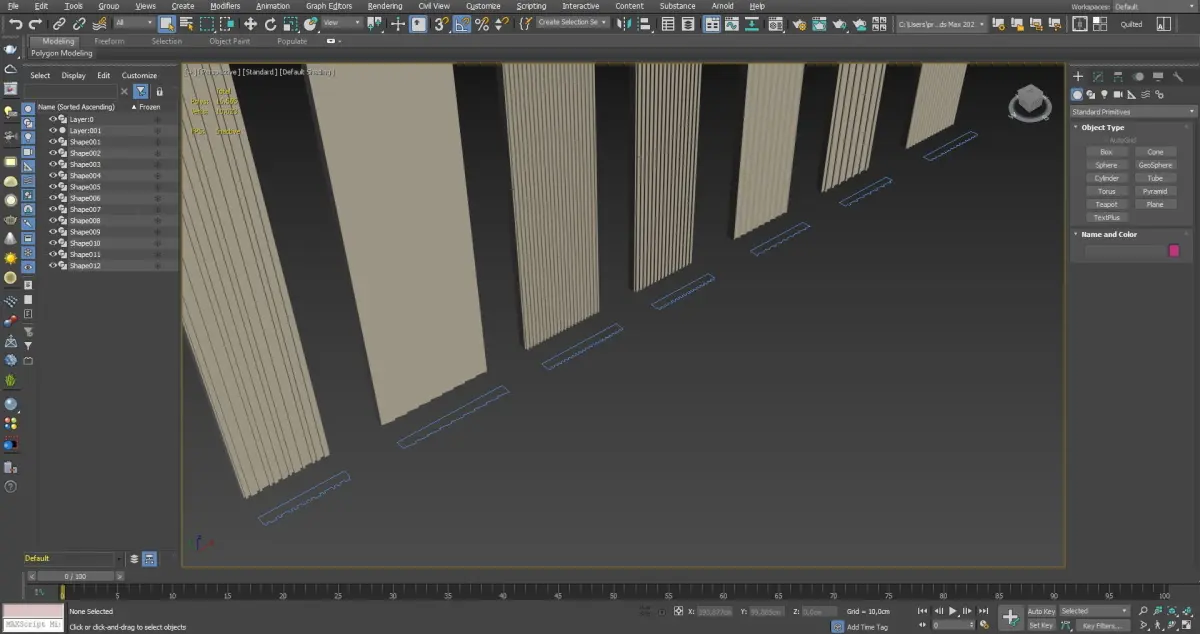Screen dimensions: 1200x634
Task: Toggle the Percent Snap icon
Action: coord(481,22)
